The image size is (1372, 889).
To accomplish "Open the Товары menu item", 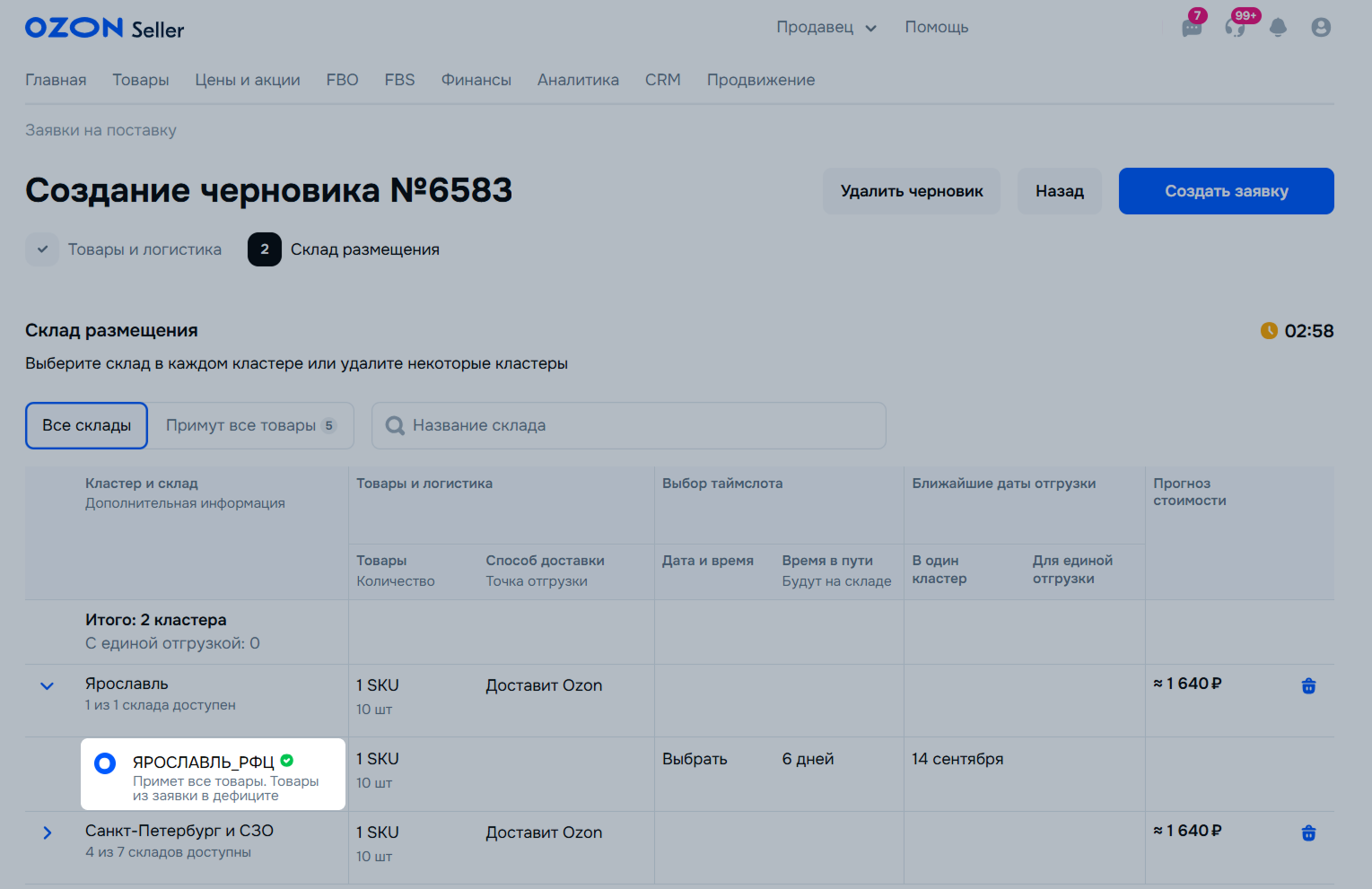I will click(x=141, y=80).
